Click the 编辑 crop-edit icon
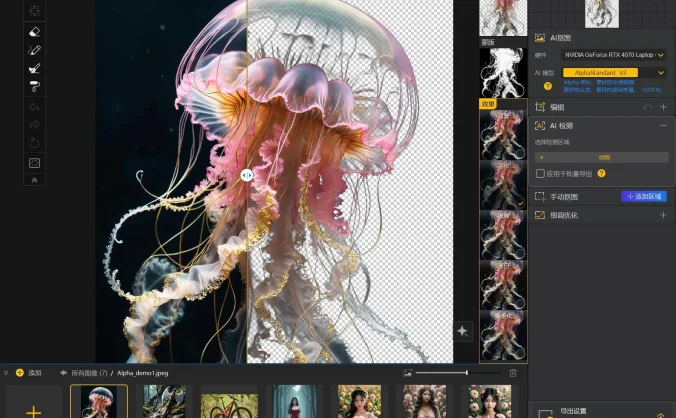 540,107
